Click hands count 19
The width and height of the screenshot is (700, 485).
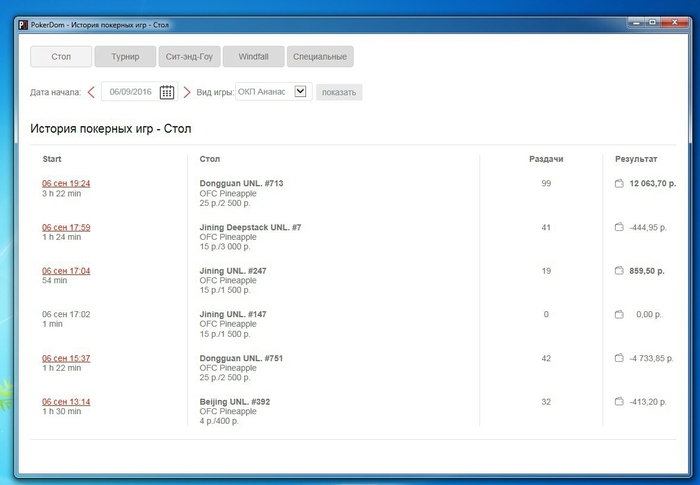pos(546,271)
